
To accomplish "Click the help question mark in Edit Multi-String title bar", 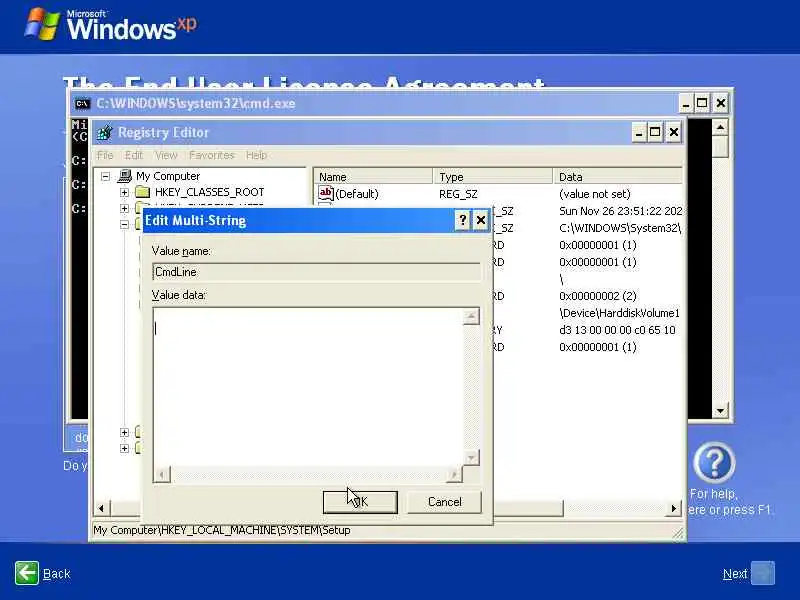I will pos(462,220).
